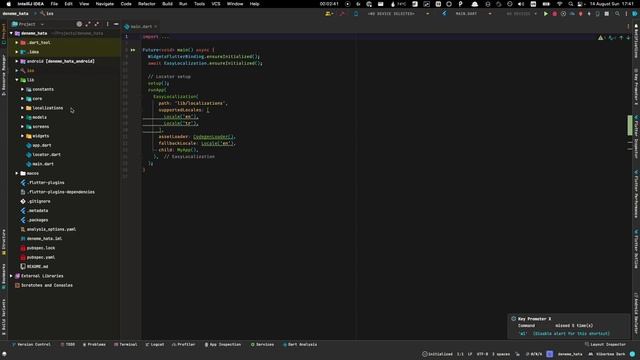Open the Logcat tool window

tap(155, 344)
